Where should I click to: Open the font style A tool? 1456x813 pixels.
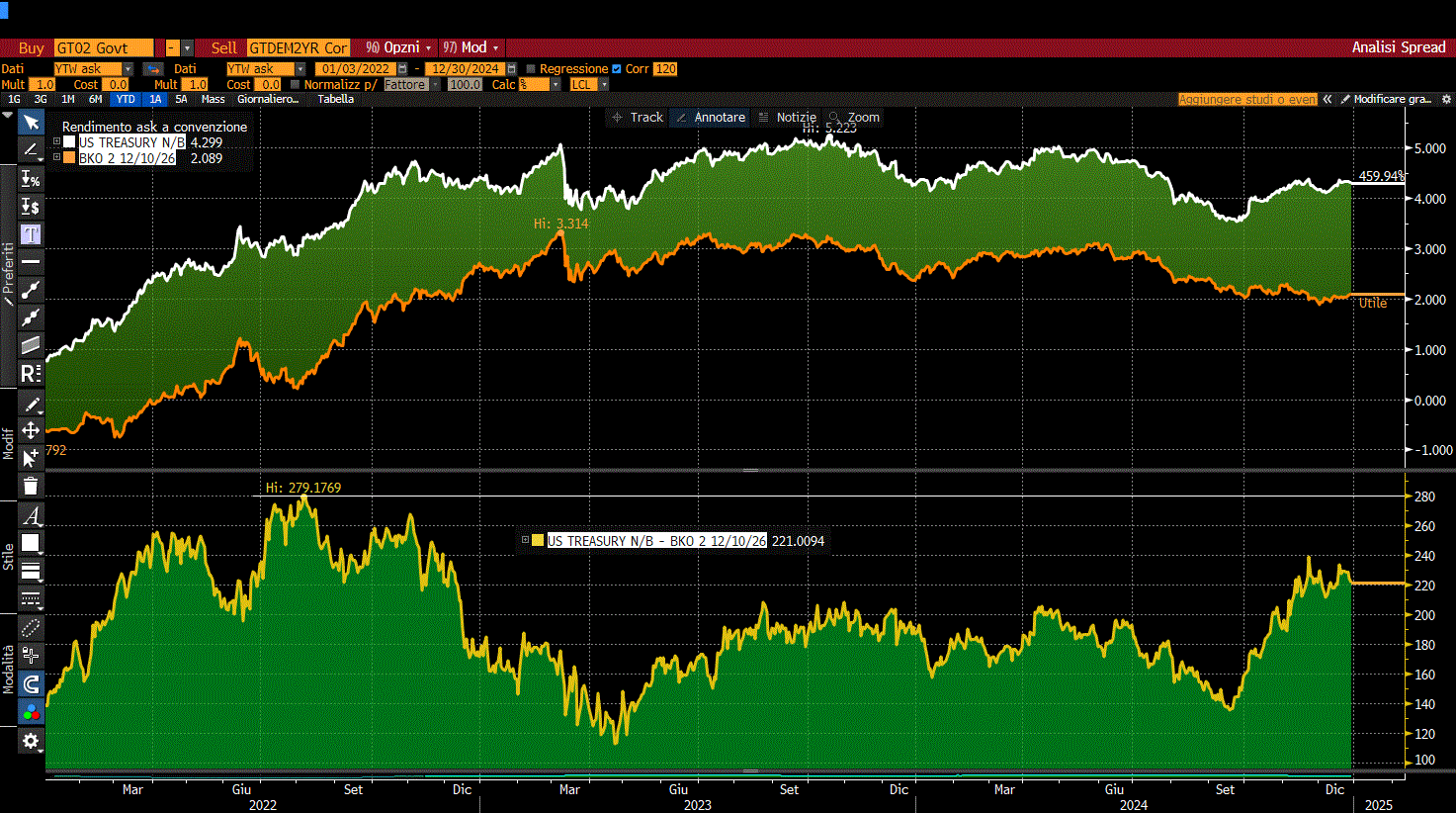[x=31, y=515]
